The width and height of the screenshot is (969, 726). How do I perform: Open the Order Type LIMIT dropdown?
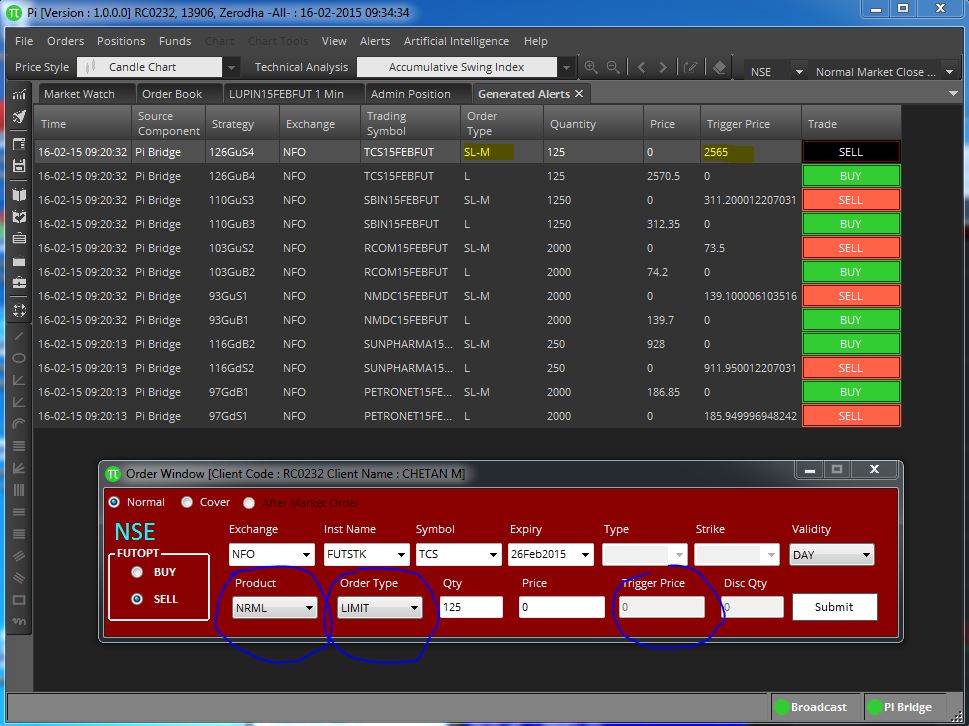pos(380,608)
